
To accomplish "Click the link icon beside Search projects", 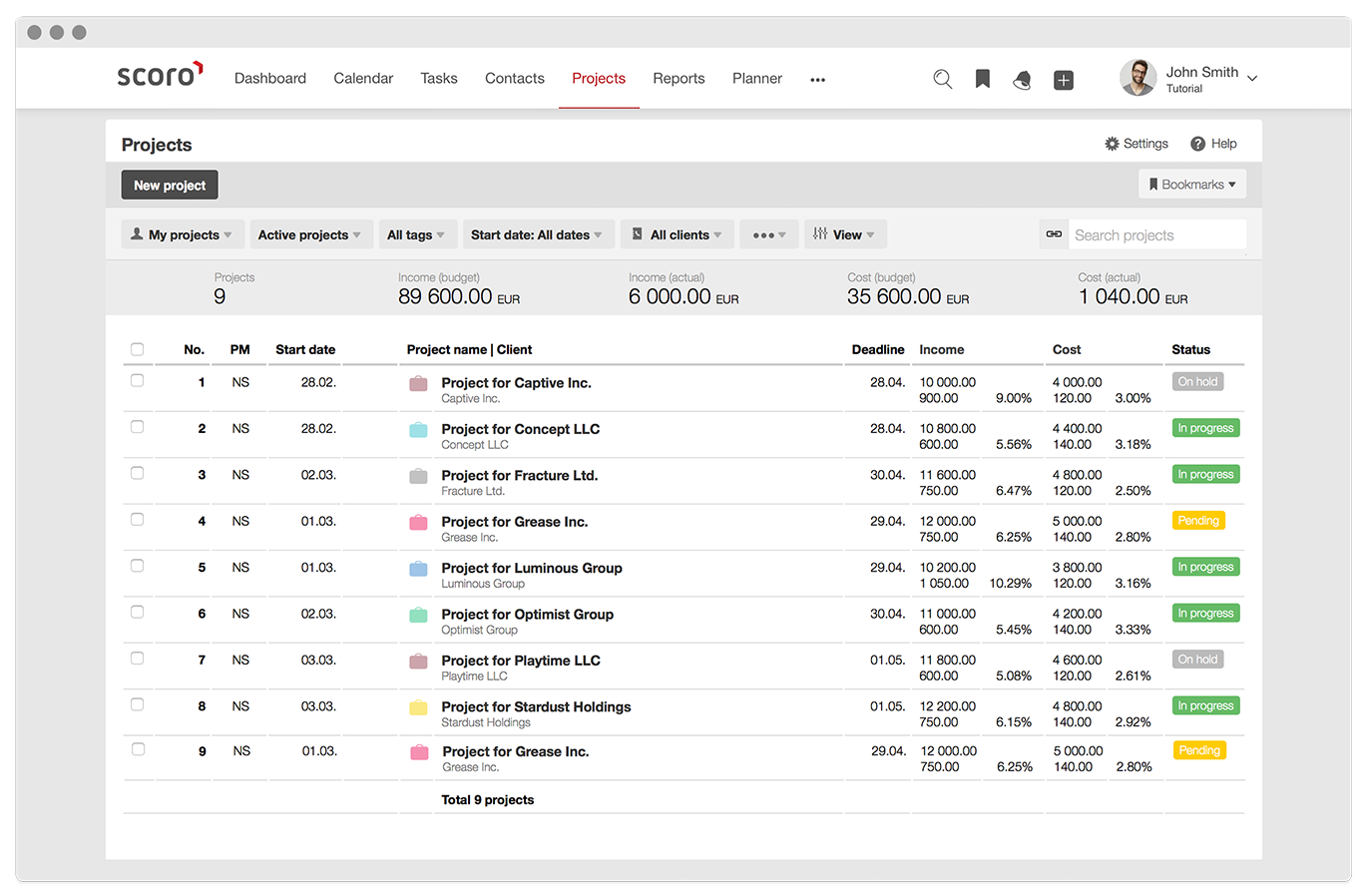I will coord(1054,234).
